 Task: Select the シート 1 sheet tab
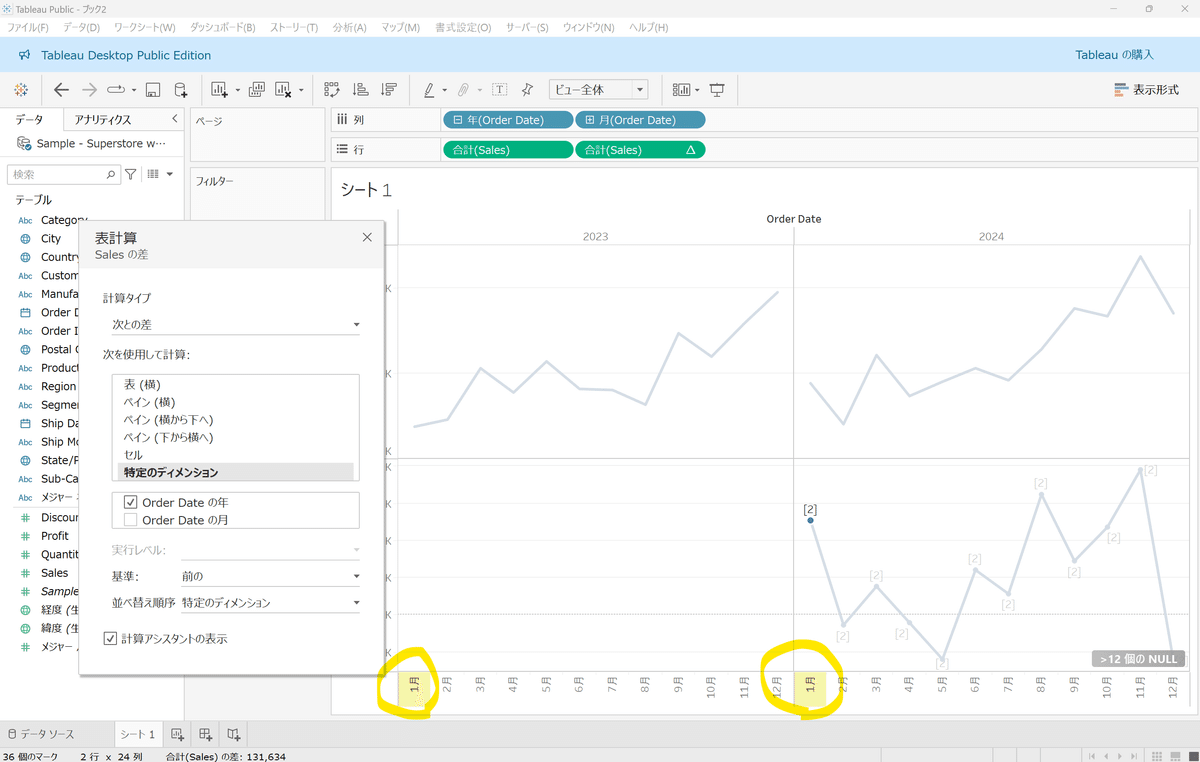coord(138,734)
